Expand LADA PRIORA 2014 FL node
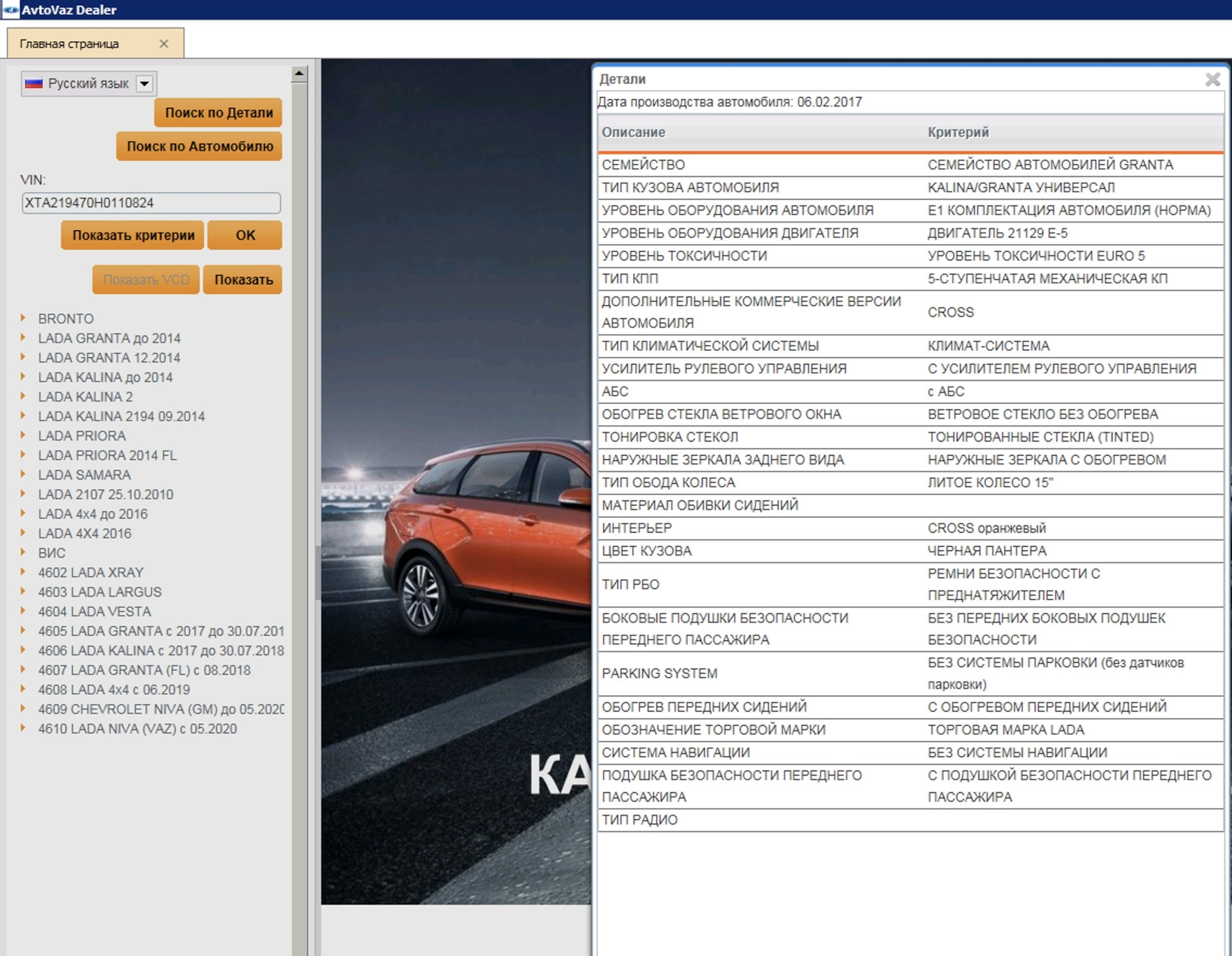The width and height of the screenshot is (1232, 956). click(x=23, y=455)
